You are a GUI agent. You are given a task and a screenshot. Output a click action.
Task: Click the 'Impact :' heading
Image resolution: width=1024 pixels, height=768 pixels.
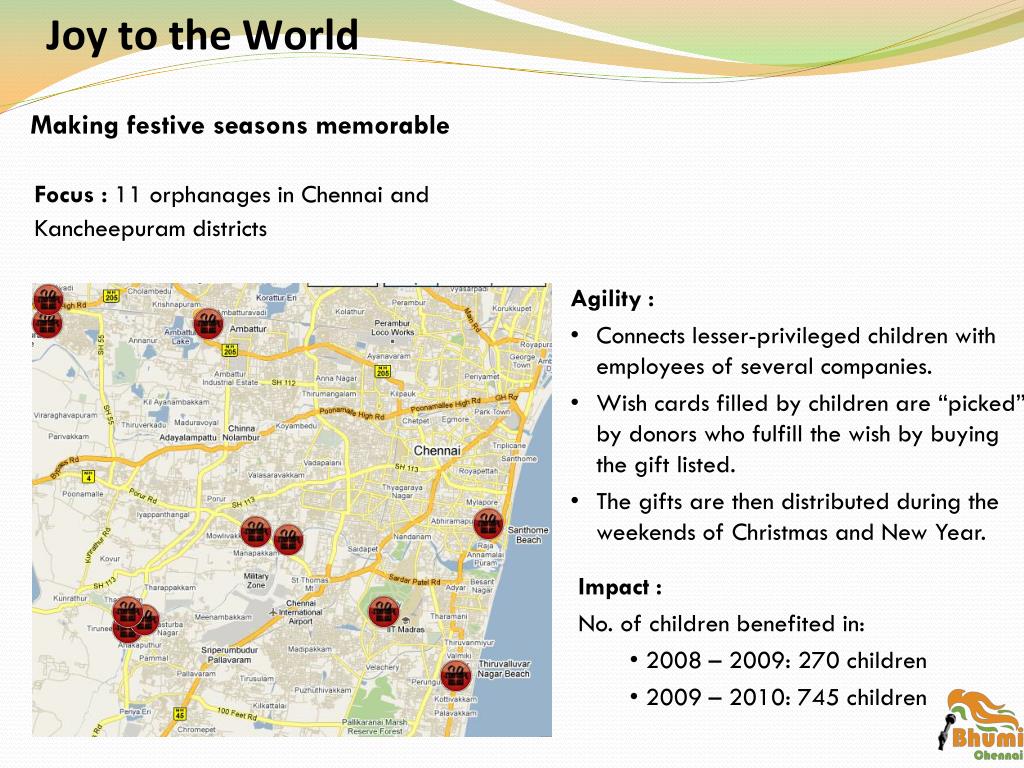point(619,587)
